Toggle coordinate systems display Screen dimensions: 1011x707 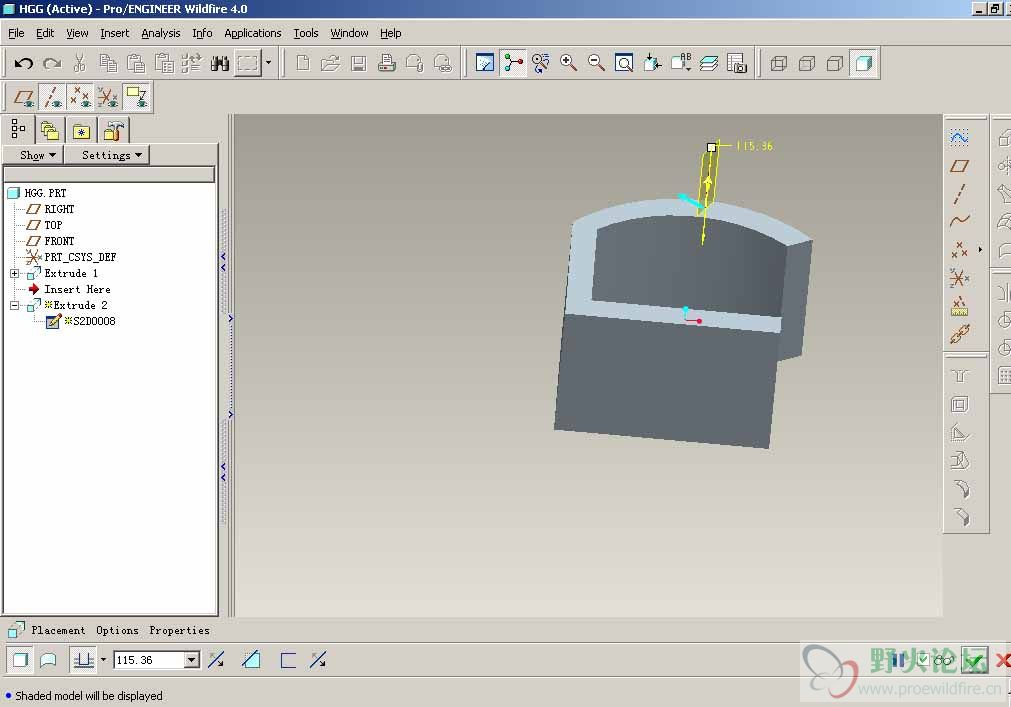pyautogui.click(x=108, y=97)
